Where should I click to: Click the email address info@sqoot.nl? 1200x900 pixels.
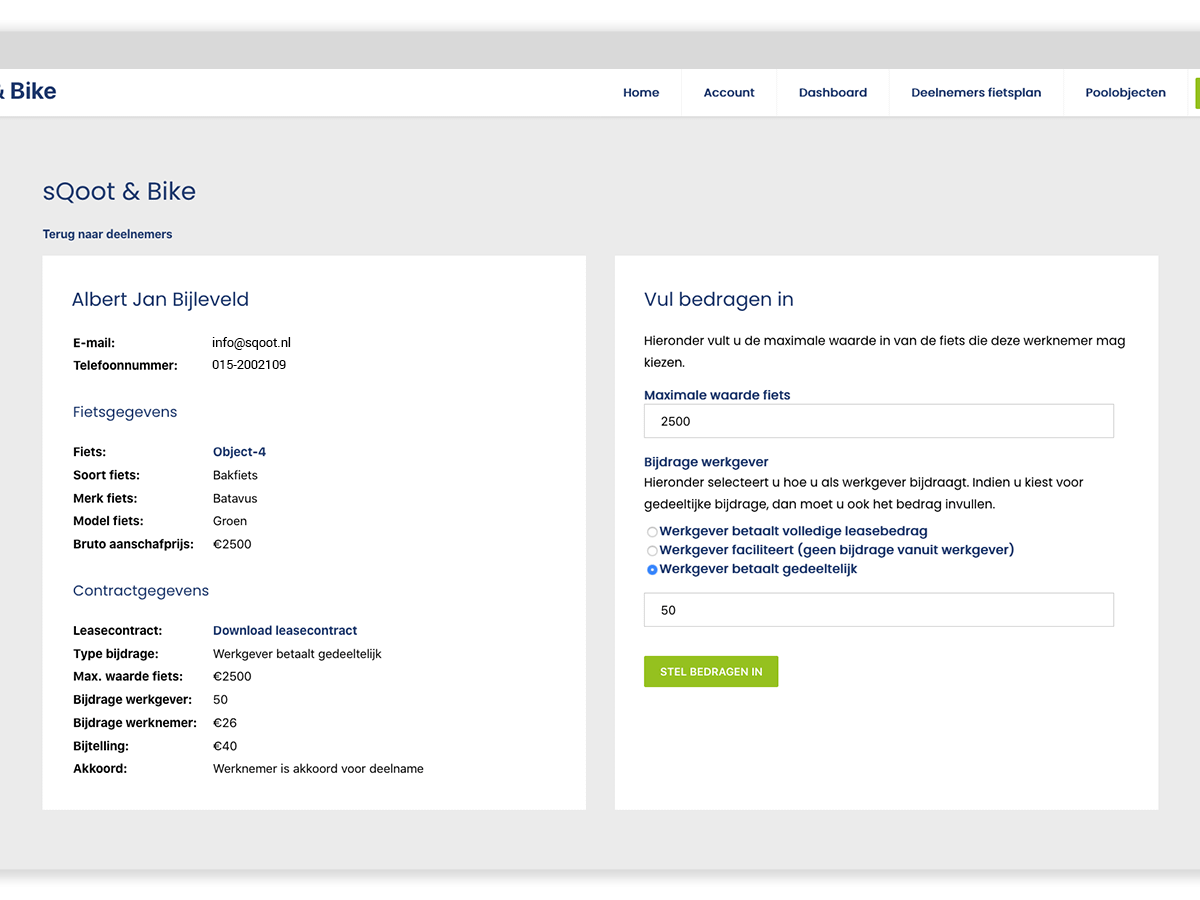251,343
